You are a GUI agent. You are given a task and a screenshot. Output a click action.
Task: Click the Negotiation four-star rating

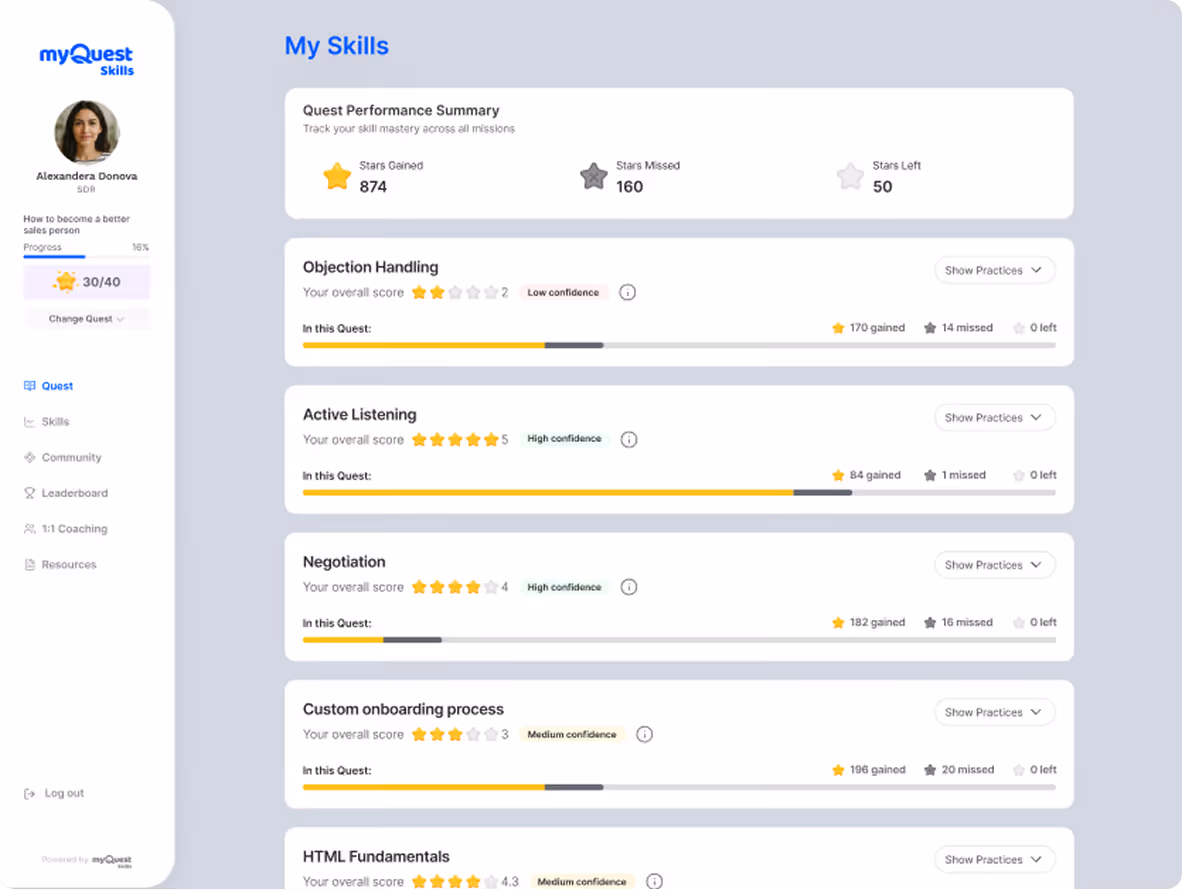tap(455, 587)
